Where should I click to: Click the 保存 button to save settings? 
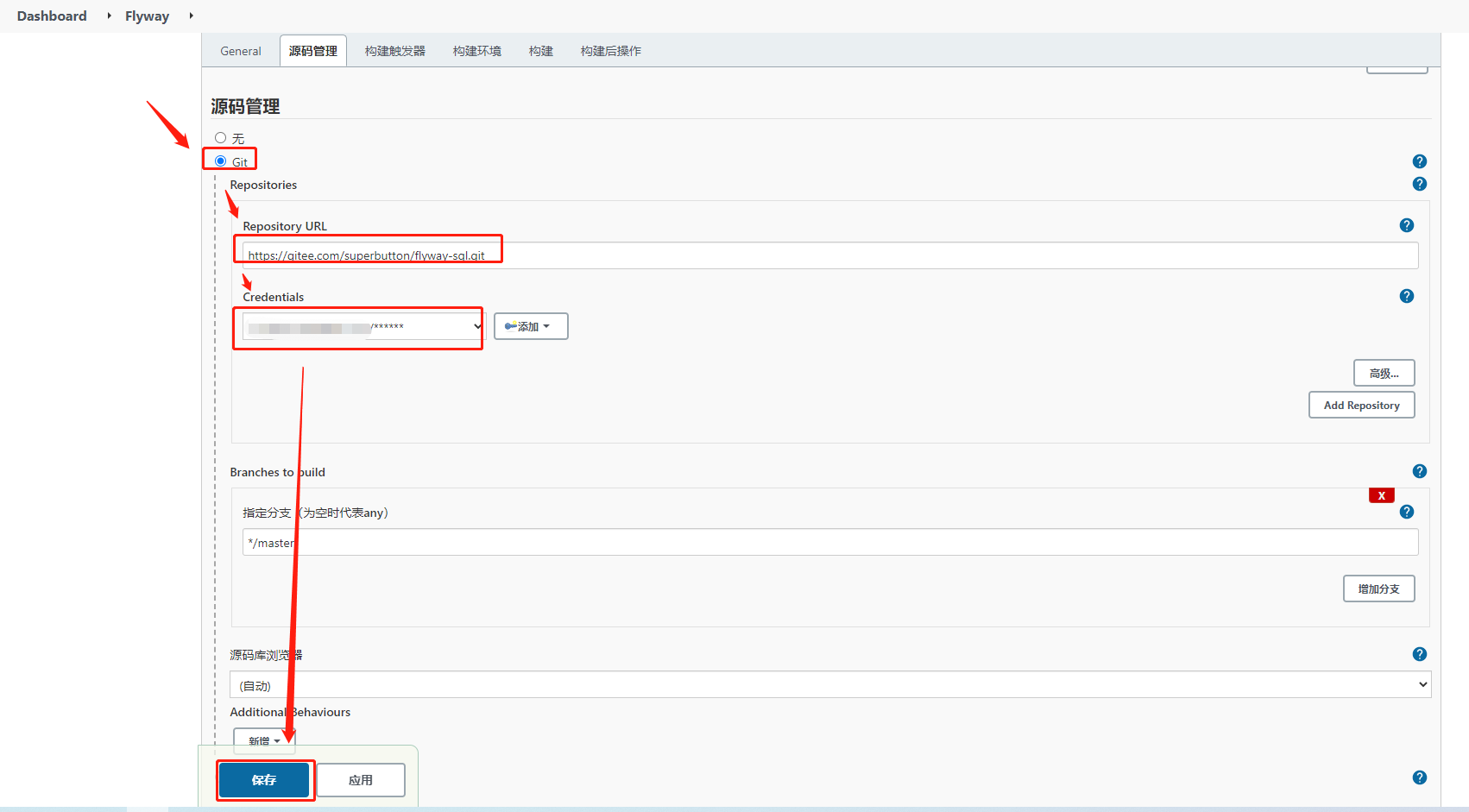[264, 779]
